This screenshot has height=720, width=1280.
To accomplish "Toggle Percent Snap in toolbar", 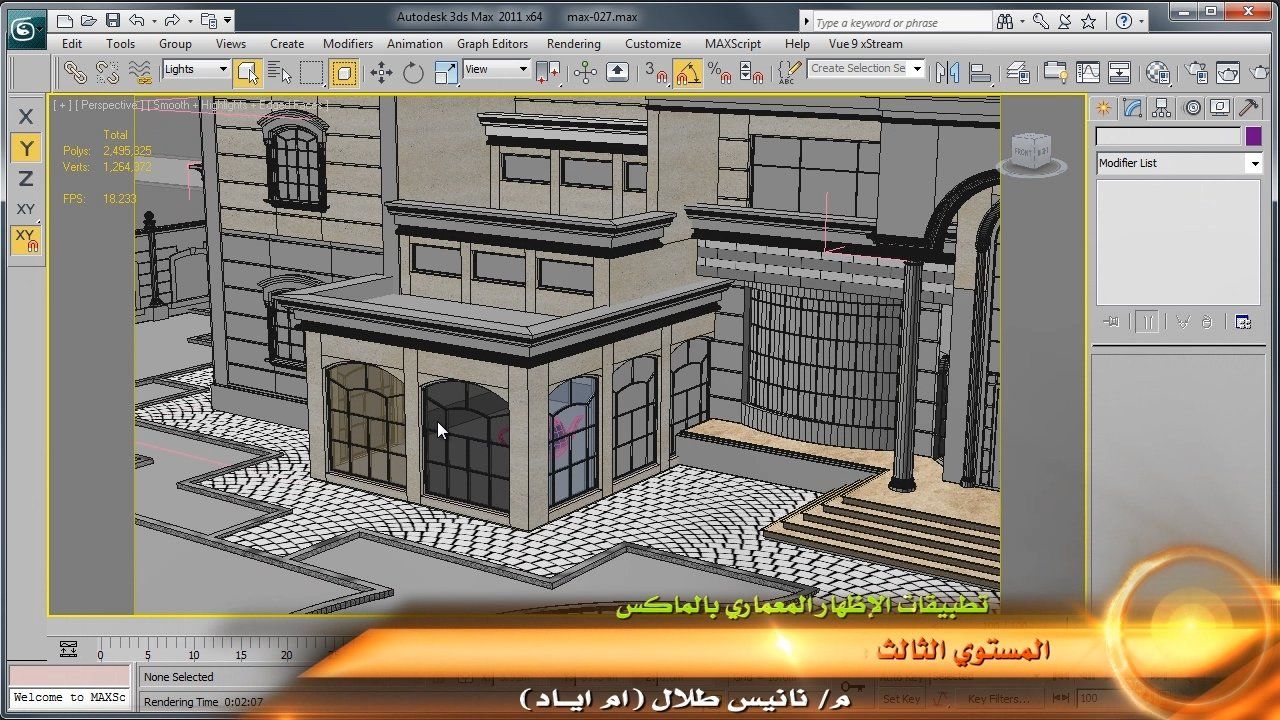I will (x=719, y=72).
